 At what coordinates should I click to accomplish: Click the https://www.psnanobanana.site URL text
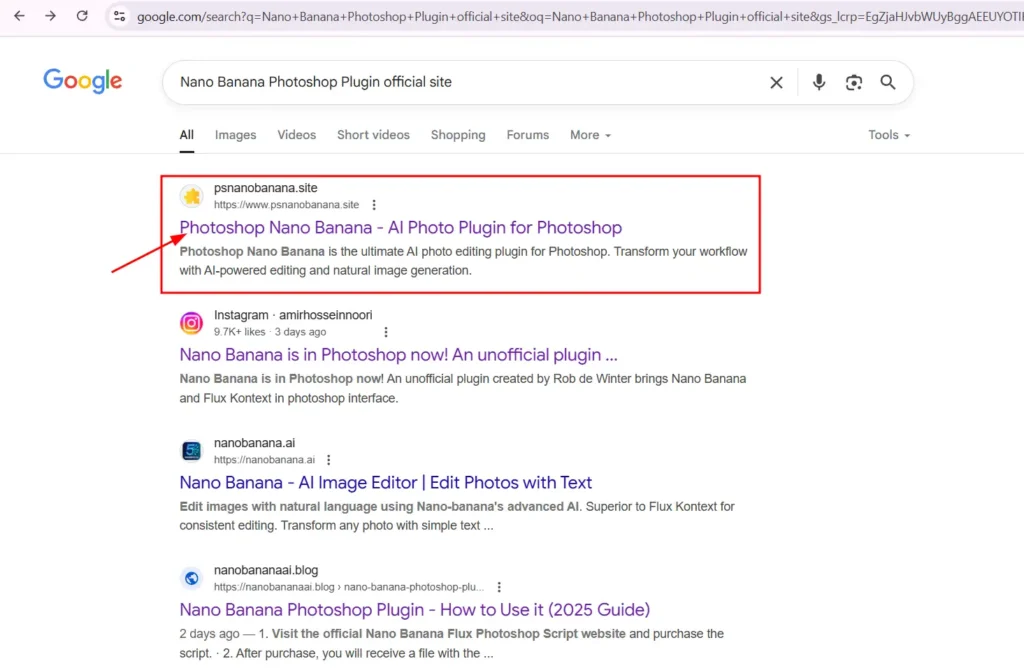pos(286,205)
